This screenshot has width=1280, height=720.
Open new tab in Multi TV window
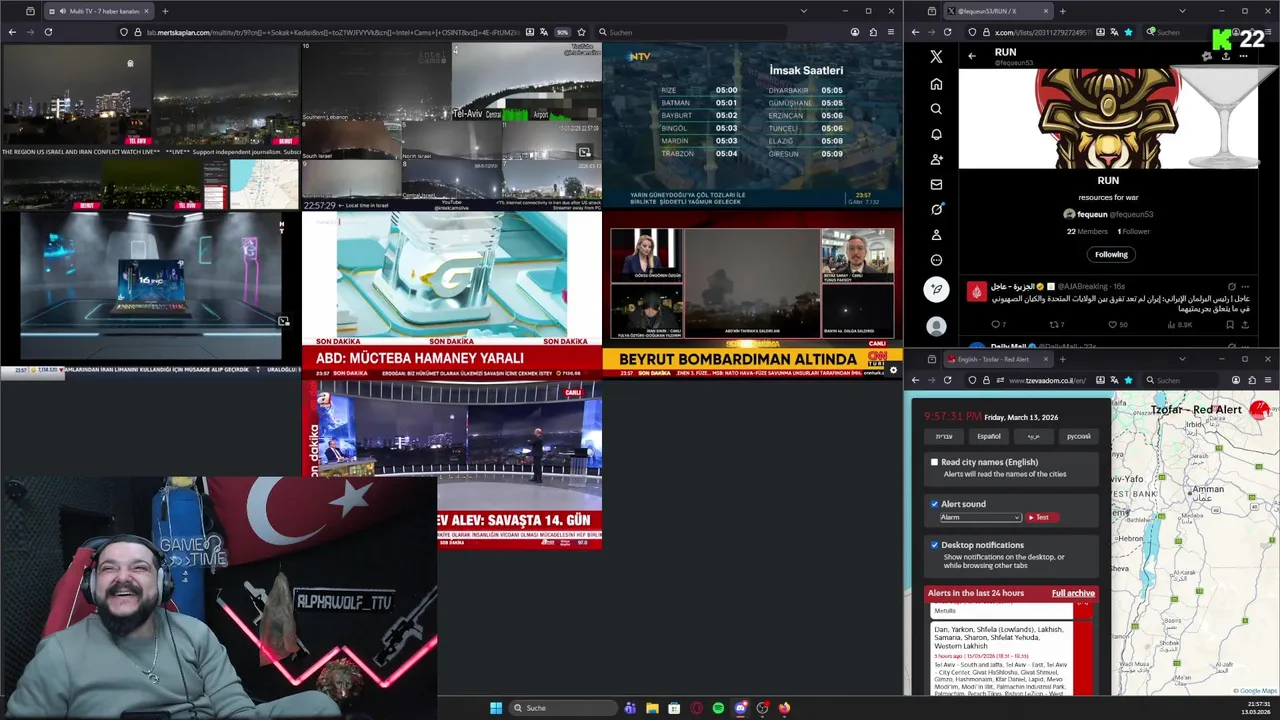(165, 11)
